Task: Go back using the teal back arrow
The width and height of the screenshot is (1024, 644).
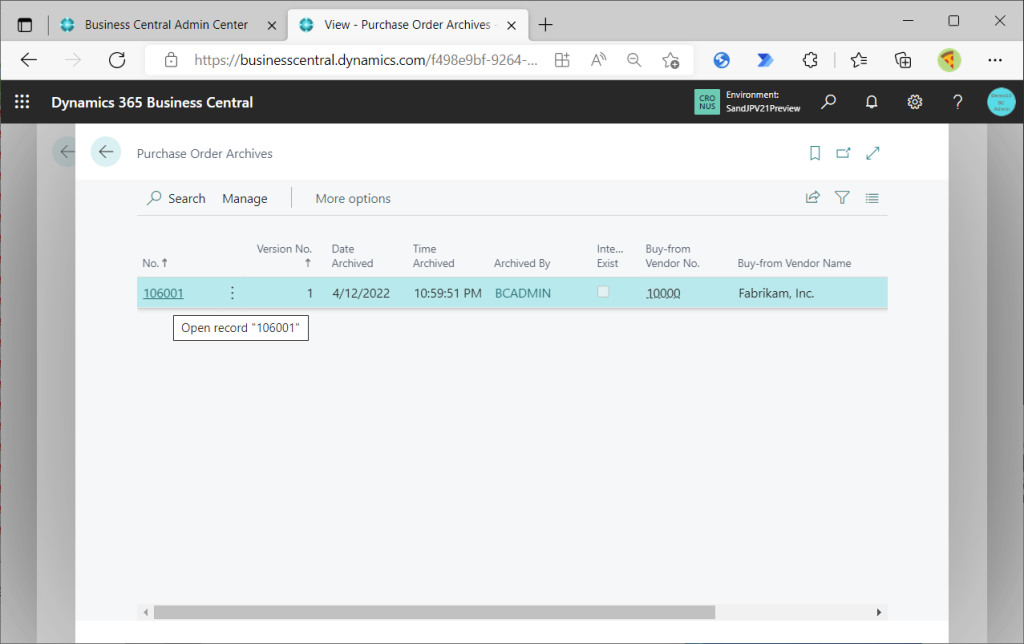Action: (x=106, y=152)
